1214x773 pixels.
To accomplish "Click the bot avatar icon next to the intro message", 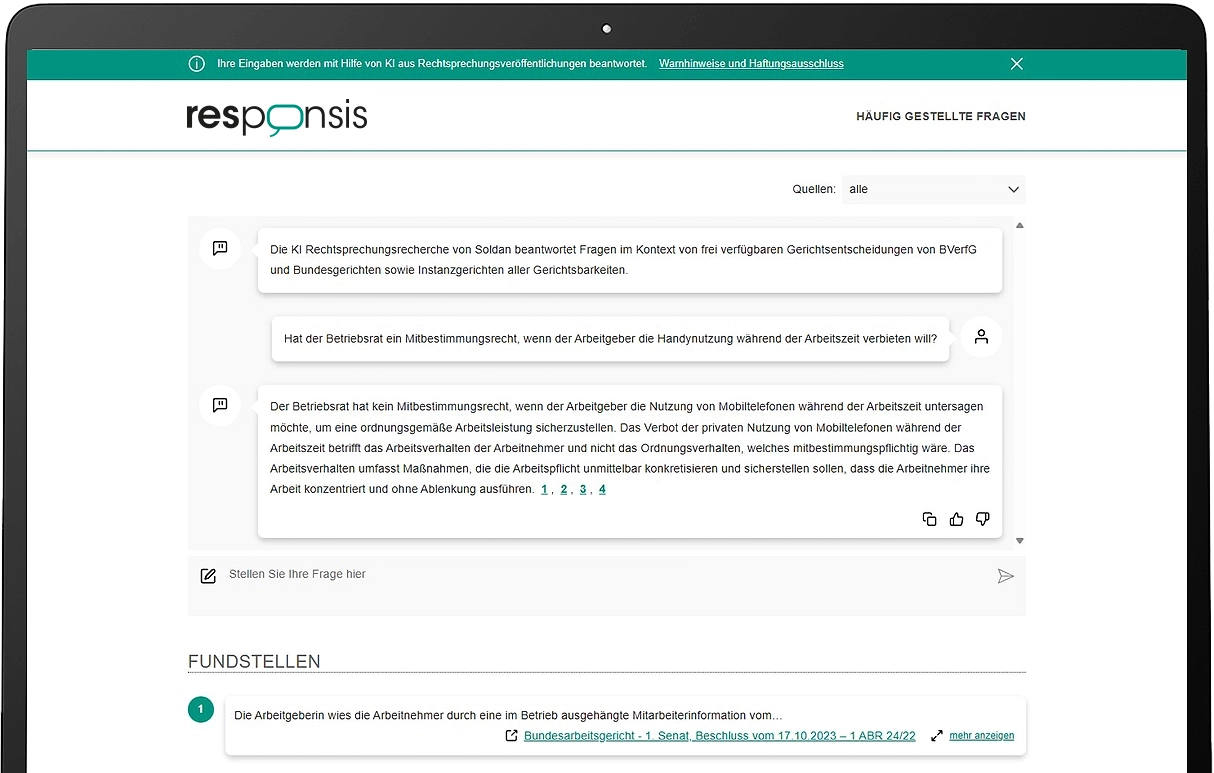I will click(220, 248).
